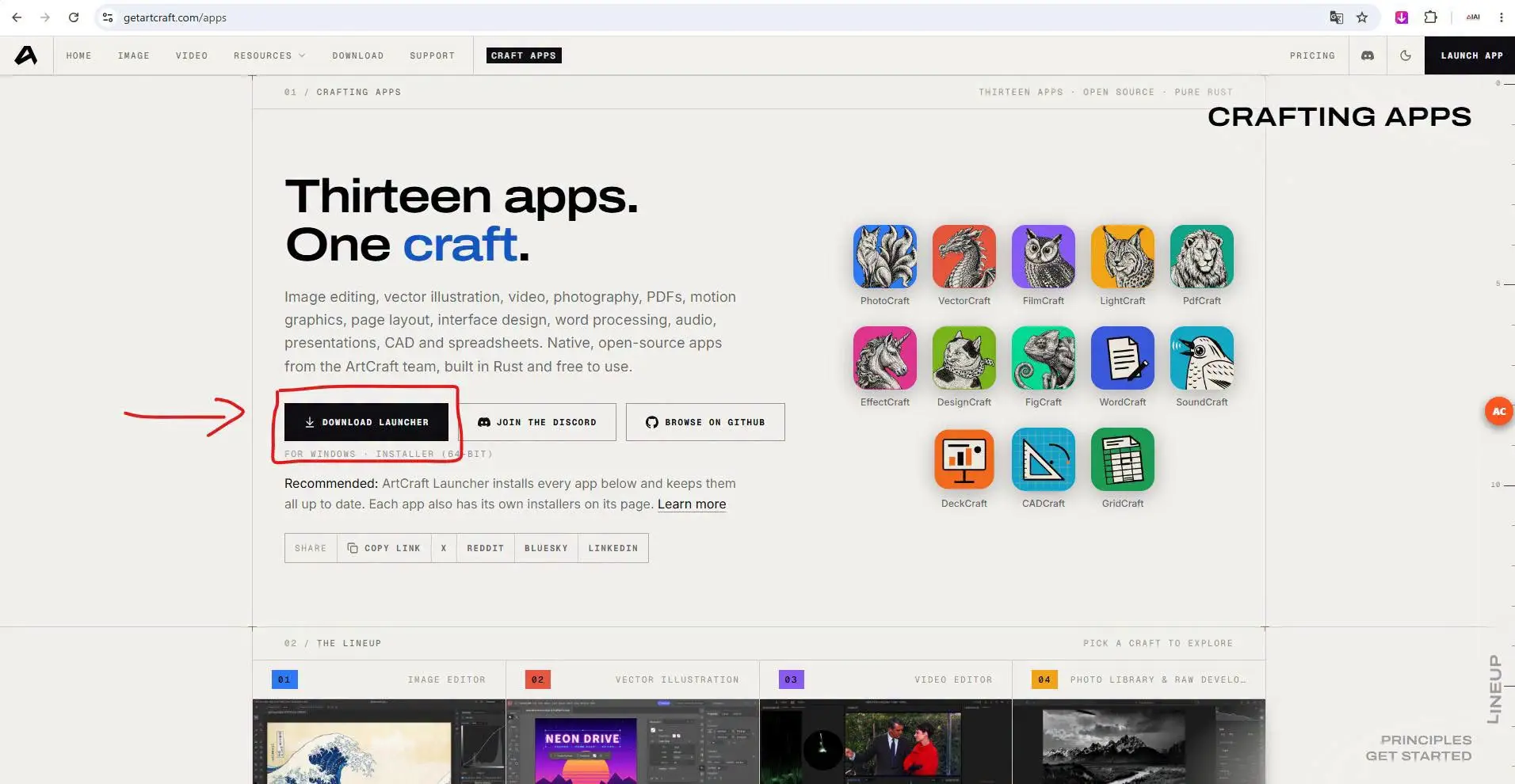Toggle dark mode with the moon icon
Viewport: 1515px width, 784px height.
pos(1406,55)
